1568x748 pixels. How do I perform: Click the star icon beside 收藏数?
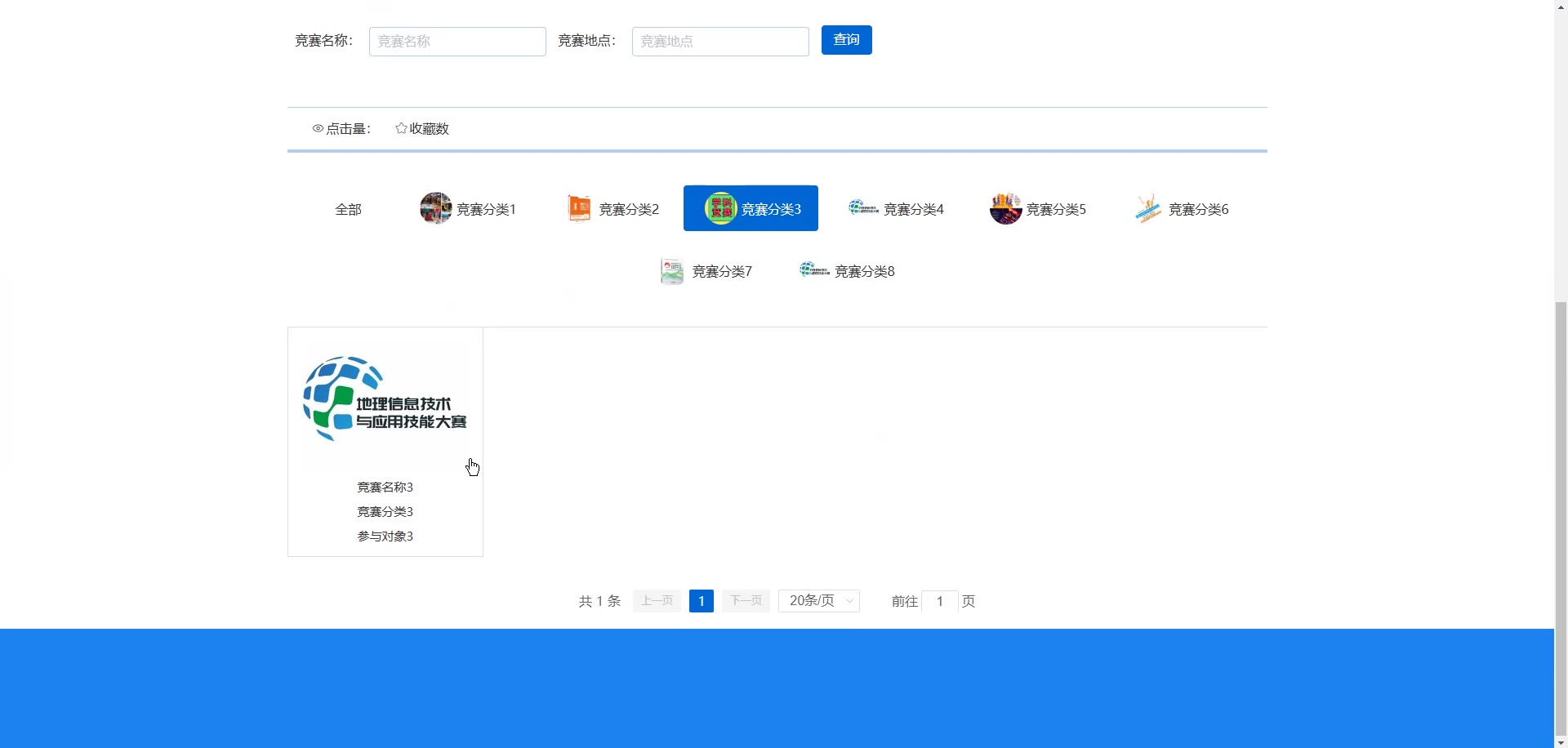pos(401,128)
